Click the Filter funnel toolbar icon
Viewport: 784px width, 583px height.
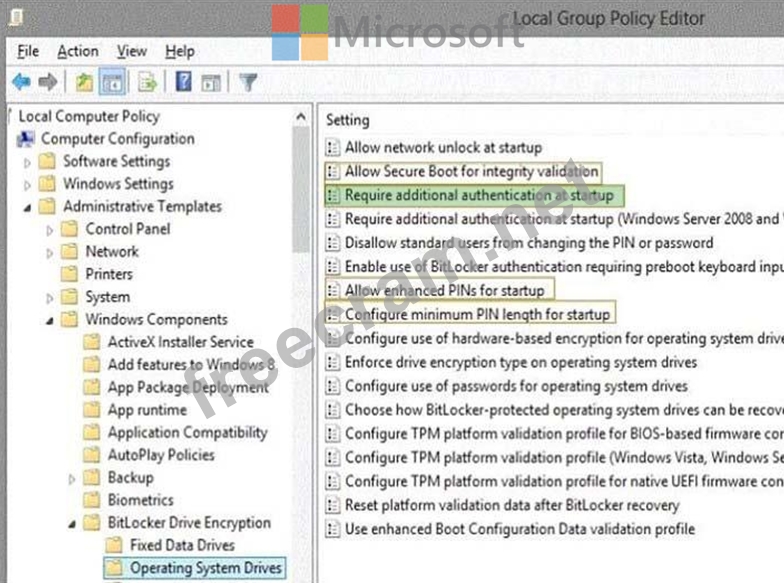(x=248, y=82)
